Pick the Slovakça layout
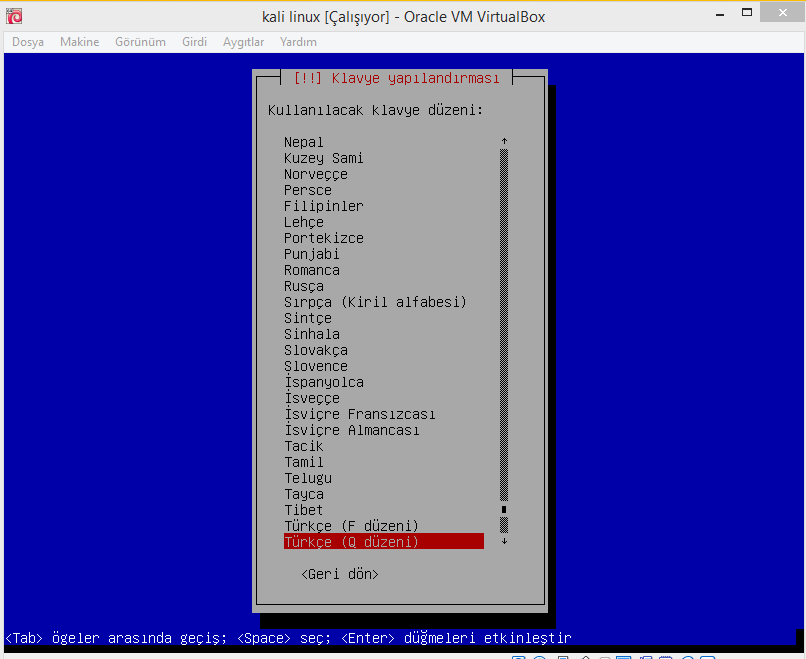The image size is (806, 659). [x=316, y=350]
